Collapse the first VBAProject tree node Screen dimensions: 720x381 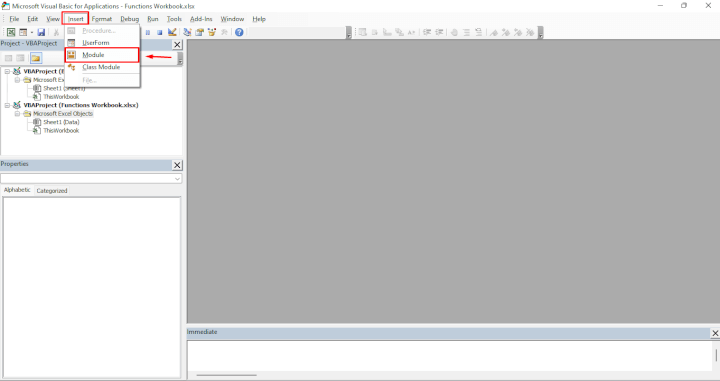[x=7, y=71]
